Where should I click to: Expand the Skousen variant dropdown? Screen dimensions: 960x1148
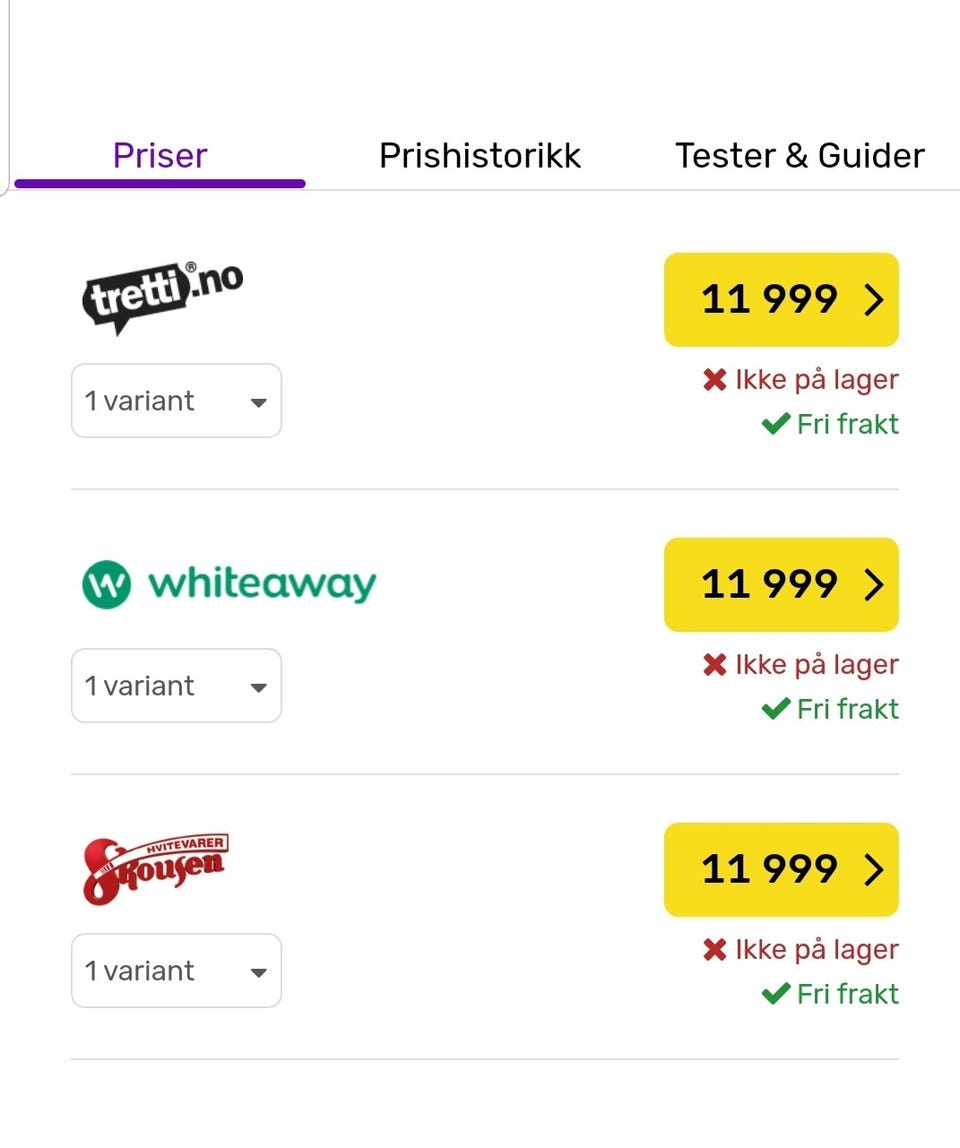(x=176, y=971)
